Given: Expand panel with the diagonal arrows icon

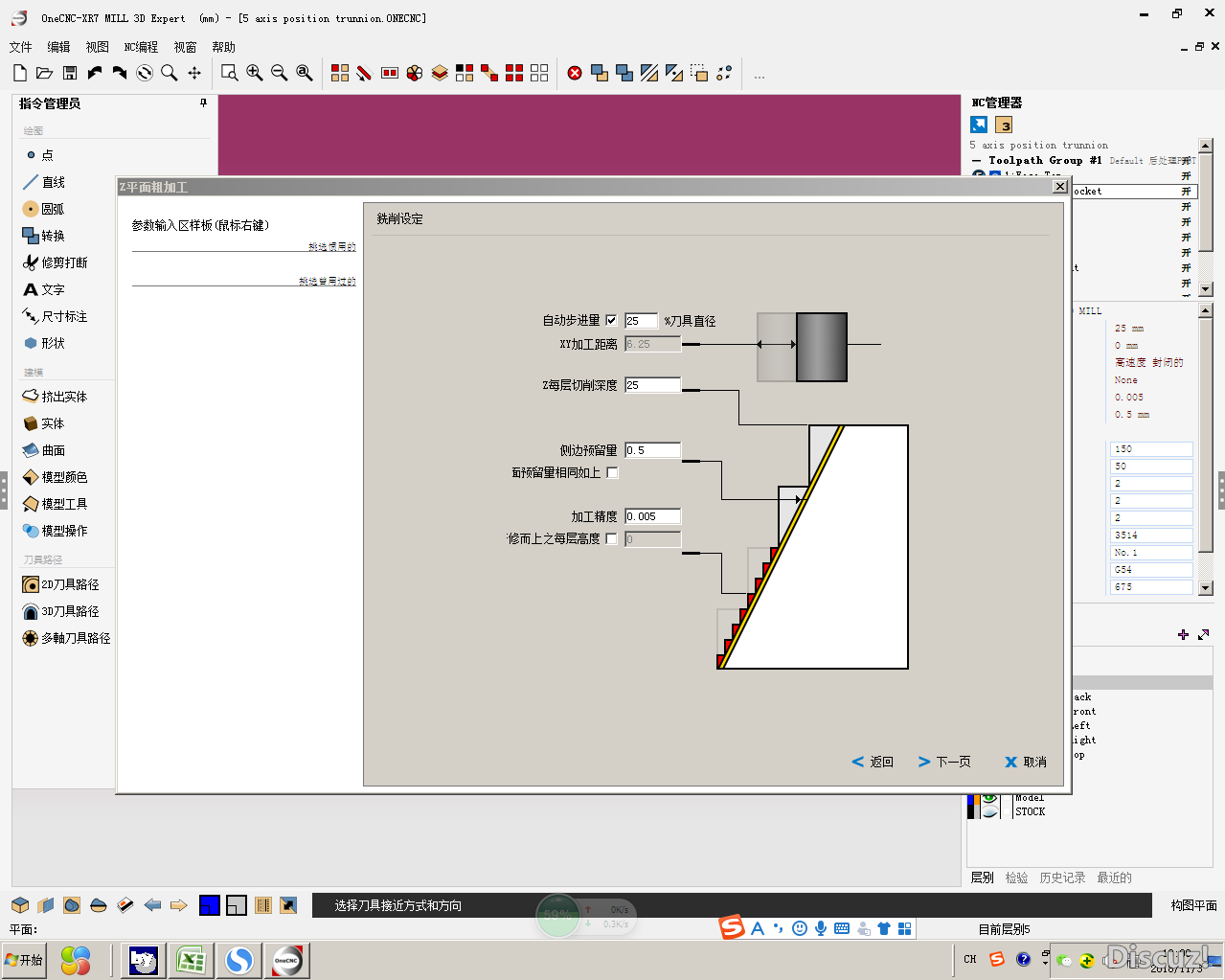Looking at the screenshot, I should (1204, 634).
